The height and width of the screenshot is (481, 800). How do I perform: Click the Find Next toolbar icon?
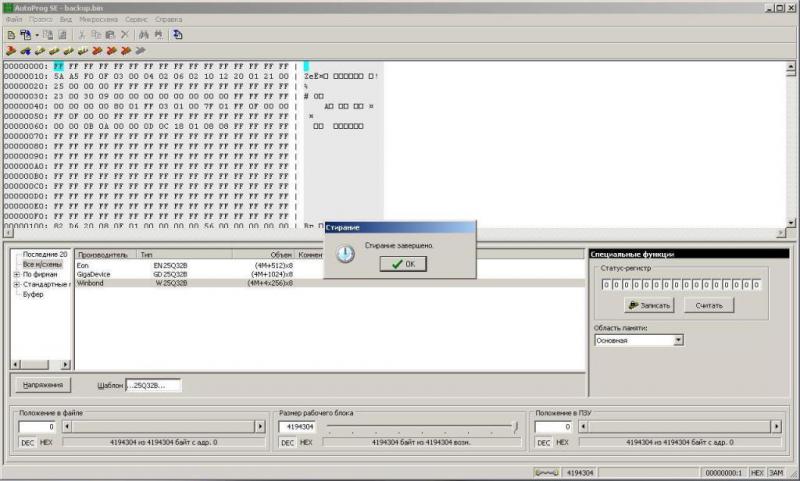(159, 35)
